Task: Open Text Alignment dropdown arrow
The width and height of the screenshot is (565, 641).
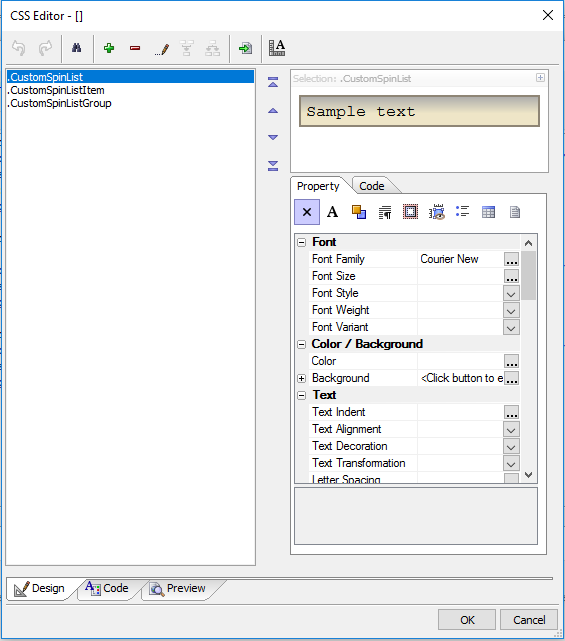Action: (x=511, y=430)
